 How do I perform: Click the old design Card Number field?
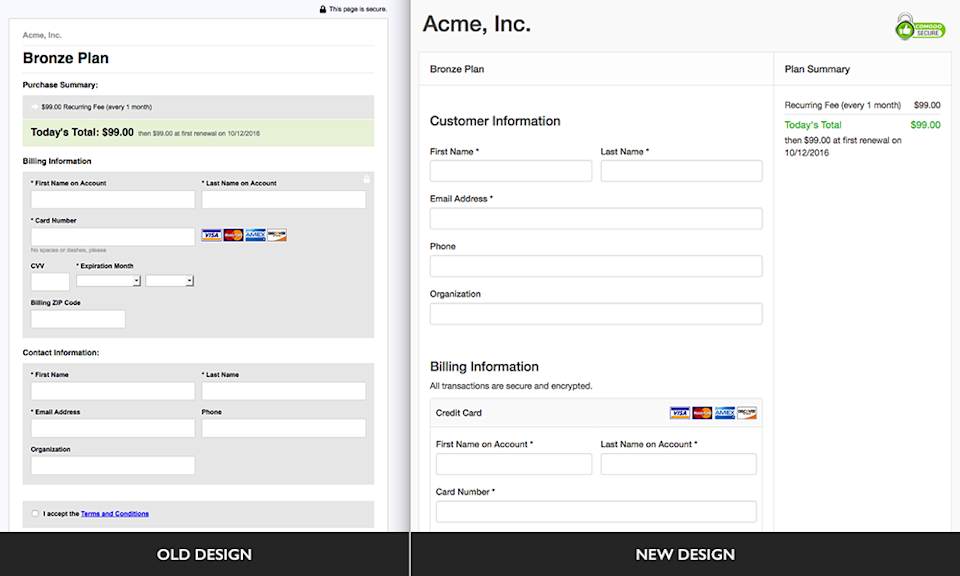tap(113, 237)
